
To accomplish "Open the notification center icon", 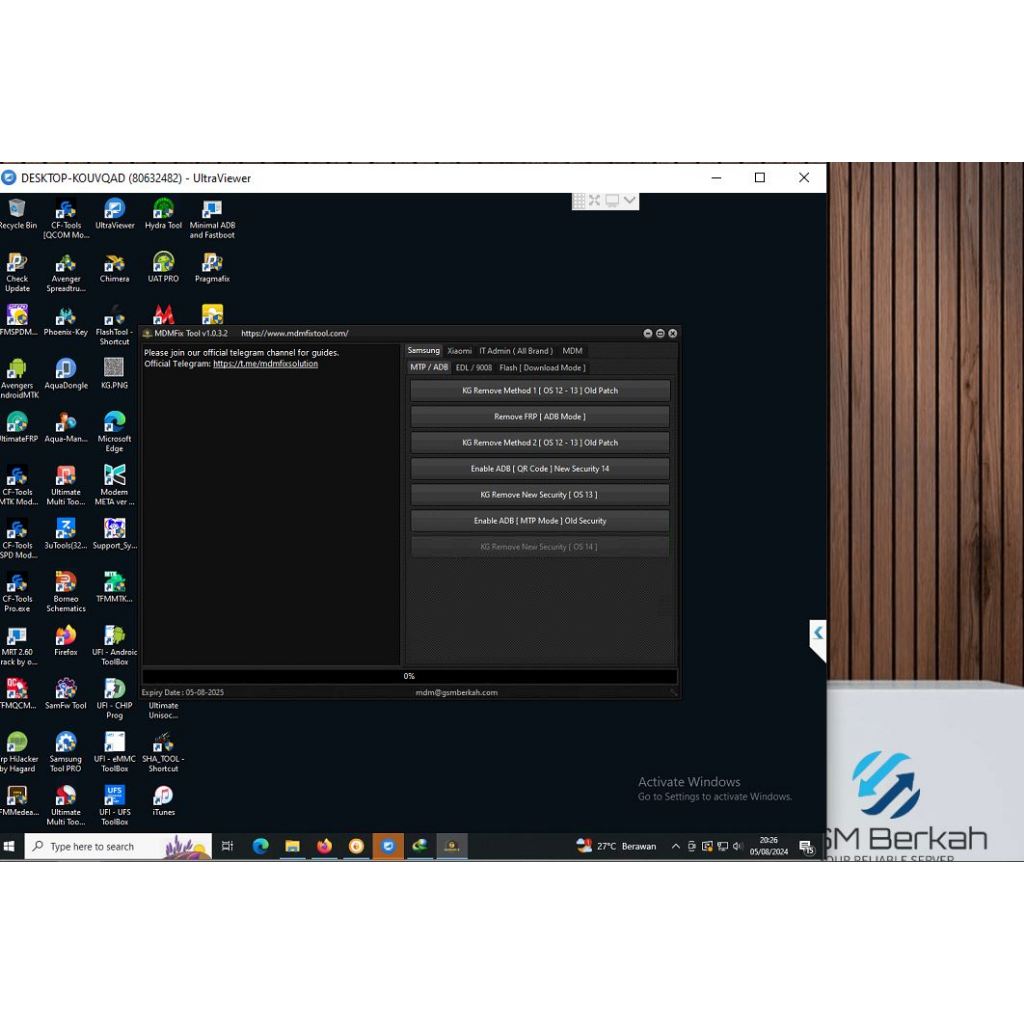I will click(x=807, y=847).
